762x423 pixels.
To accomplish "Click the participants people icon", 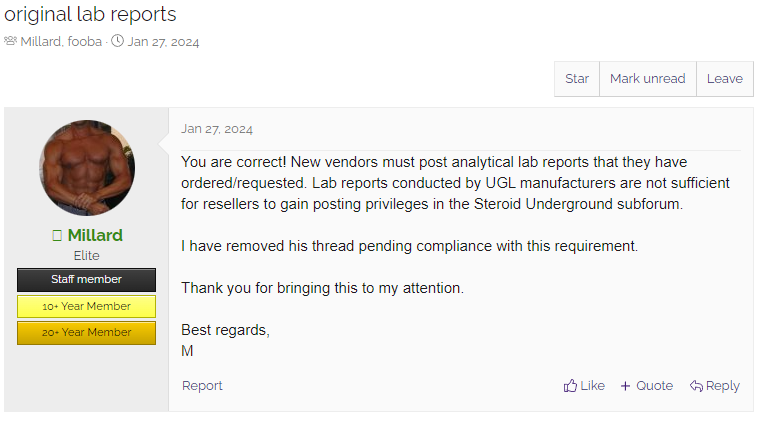I will pos(11,41).
